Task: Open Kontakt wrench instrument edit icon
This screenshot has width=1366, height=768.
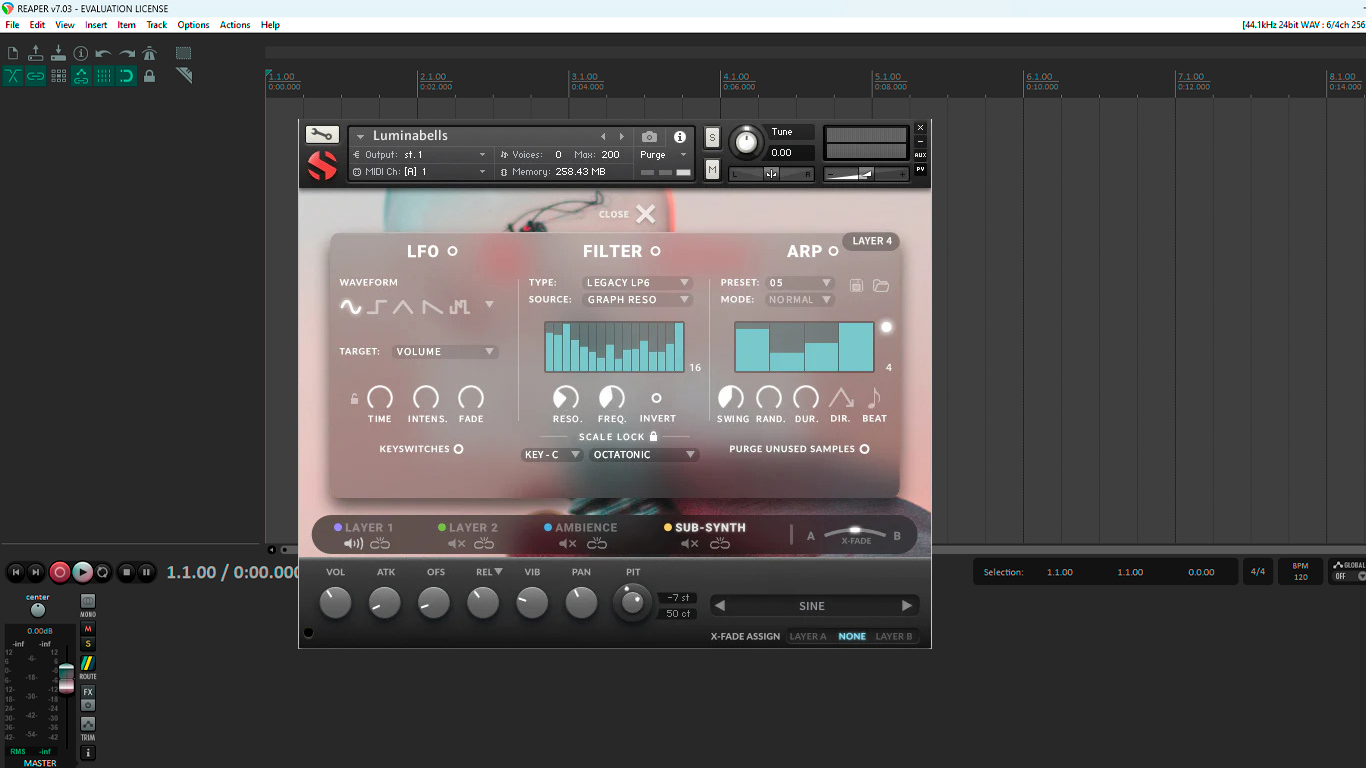Action: pyautogui.click(x=322, y=136)
